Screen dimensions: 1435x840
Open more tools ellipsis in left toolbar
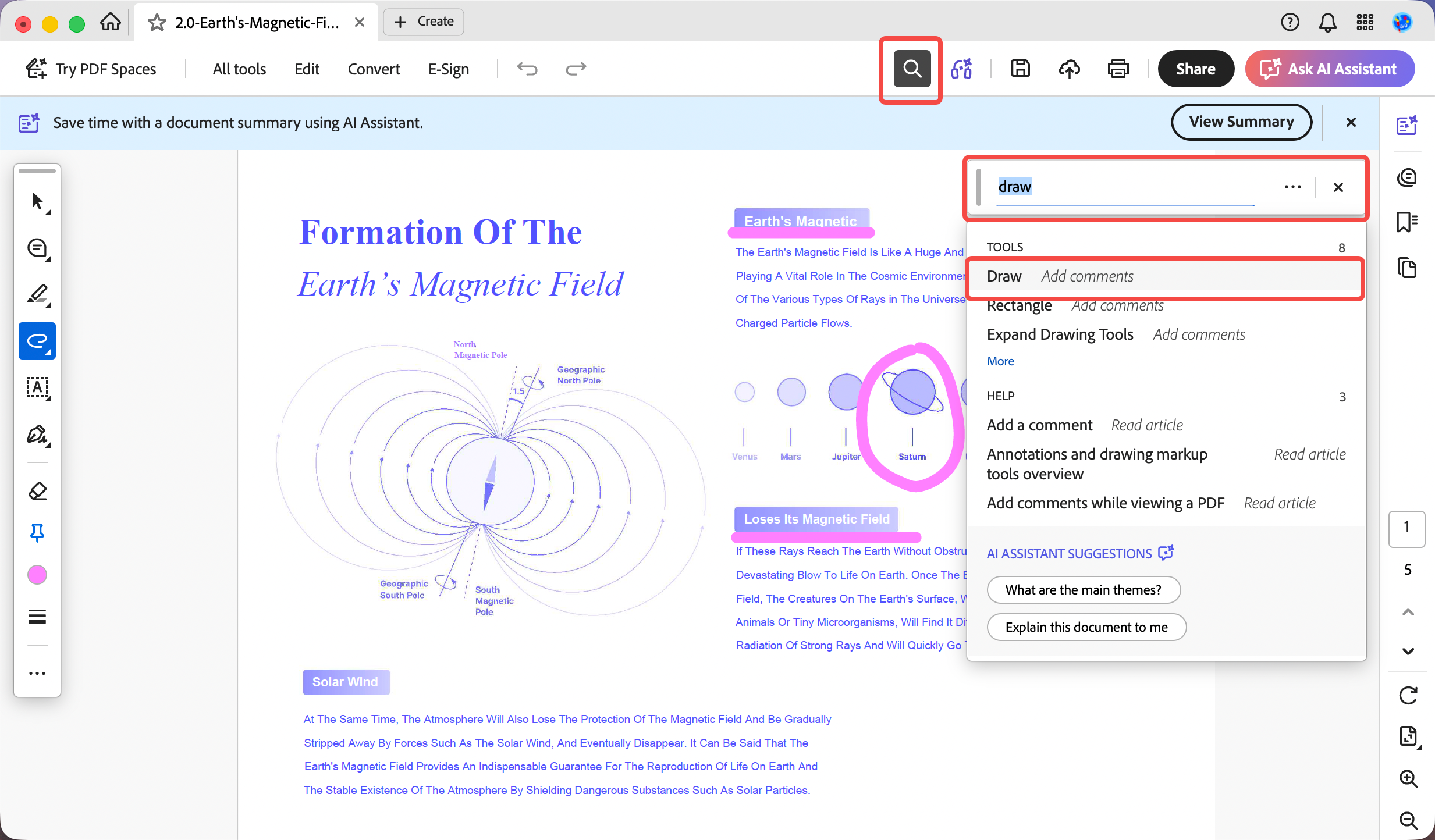[37, 673]
